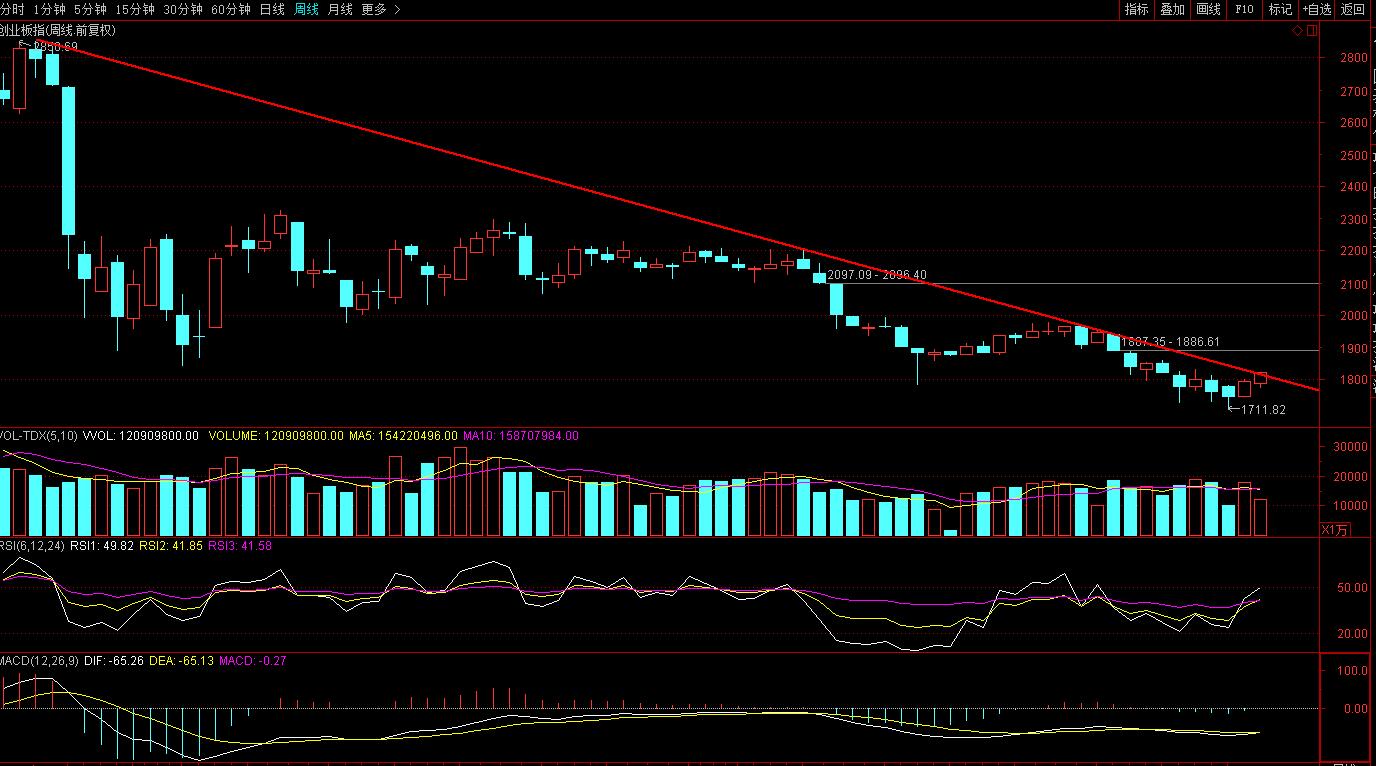The image size is (1376, 766).
Task: Switch to the 60分钟 timeframe tab
Action: coord(231,9)
